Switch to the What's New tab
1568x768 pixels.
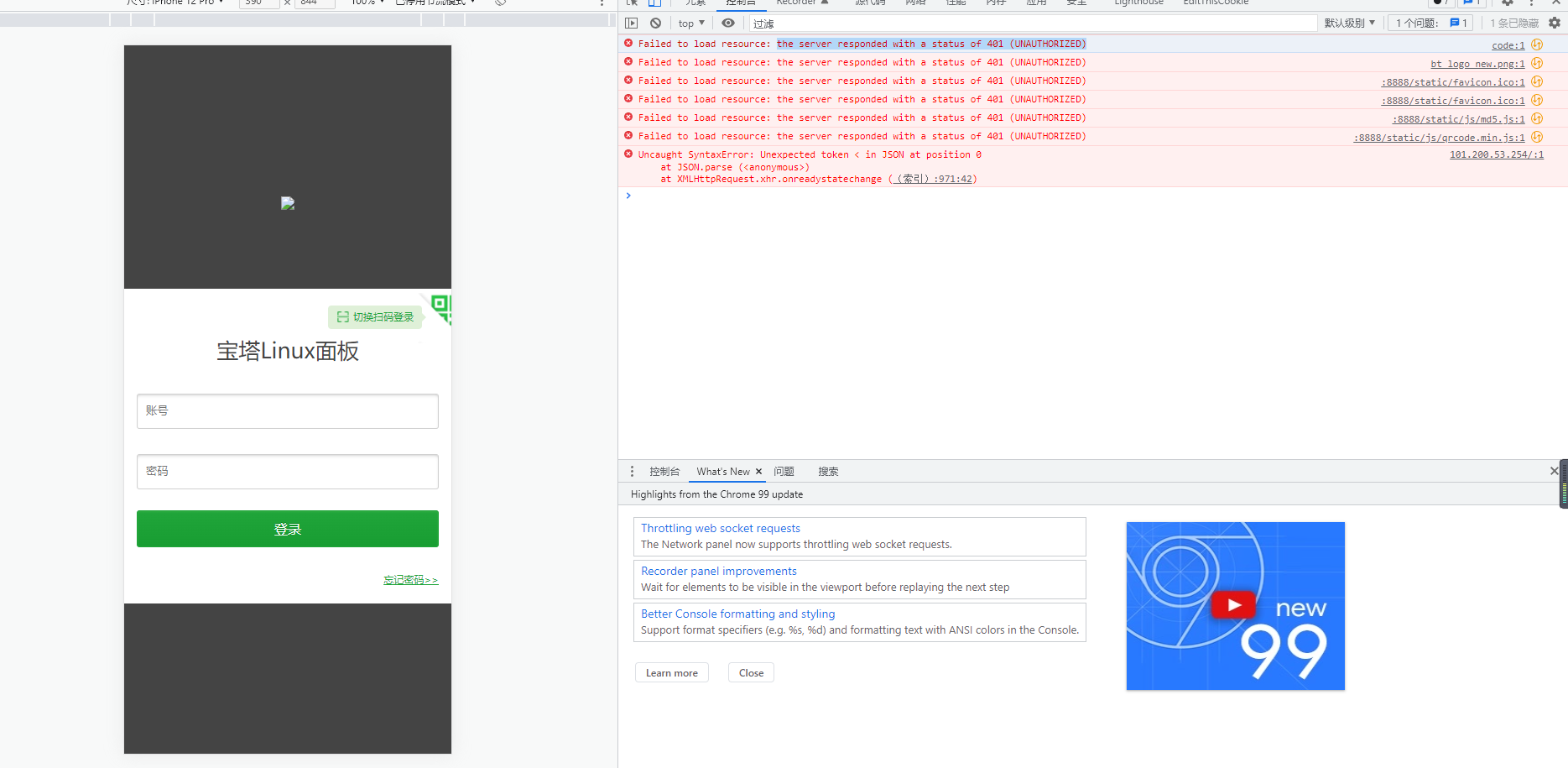(x=723, y=472)
